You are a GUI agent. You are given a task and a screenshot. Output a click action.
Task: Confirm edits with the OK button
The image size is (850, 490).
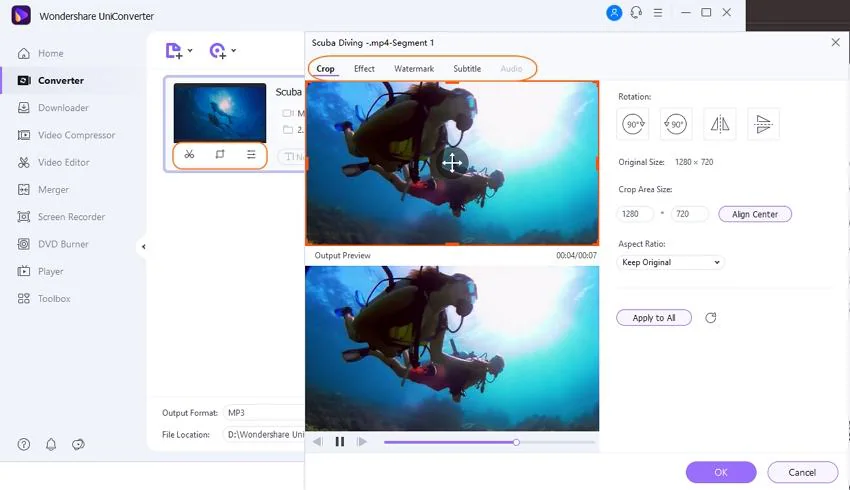(x=721, y=472)
